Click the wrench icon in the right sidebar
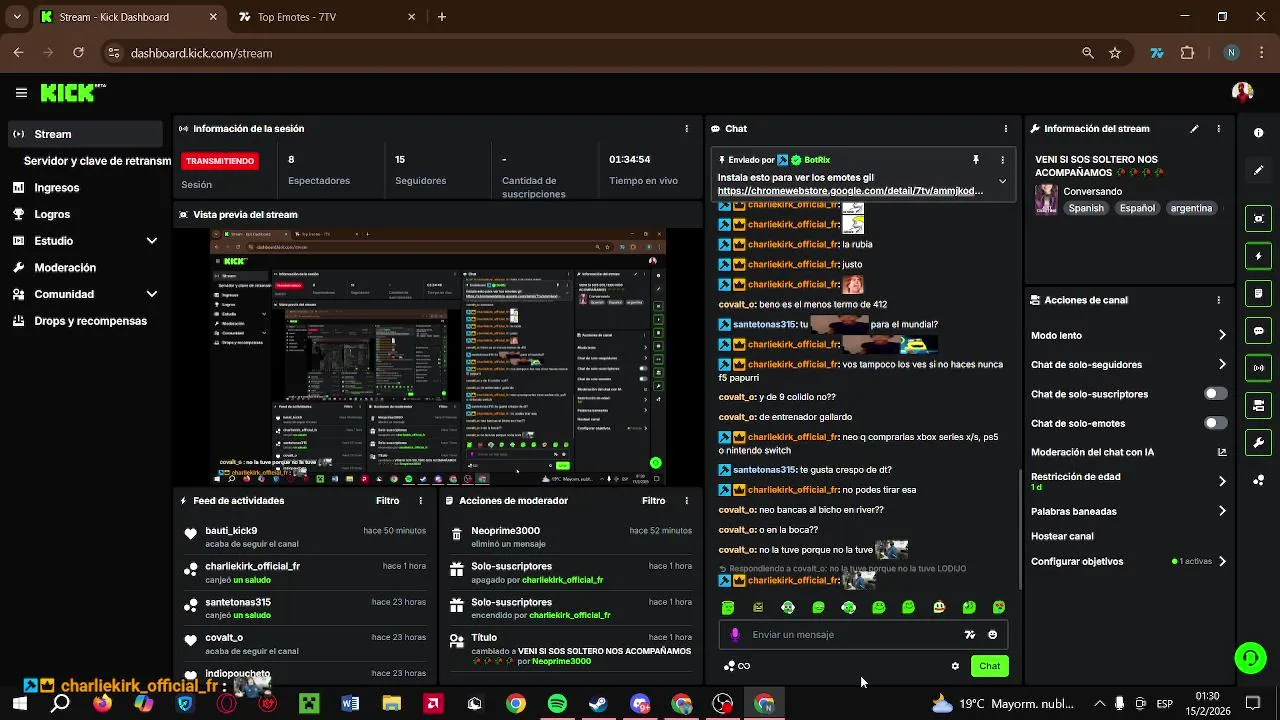 (1259, 443)
